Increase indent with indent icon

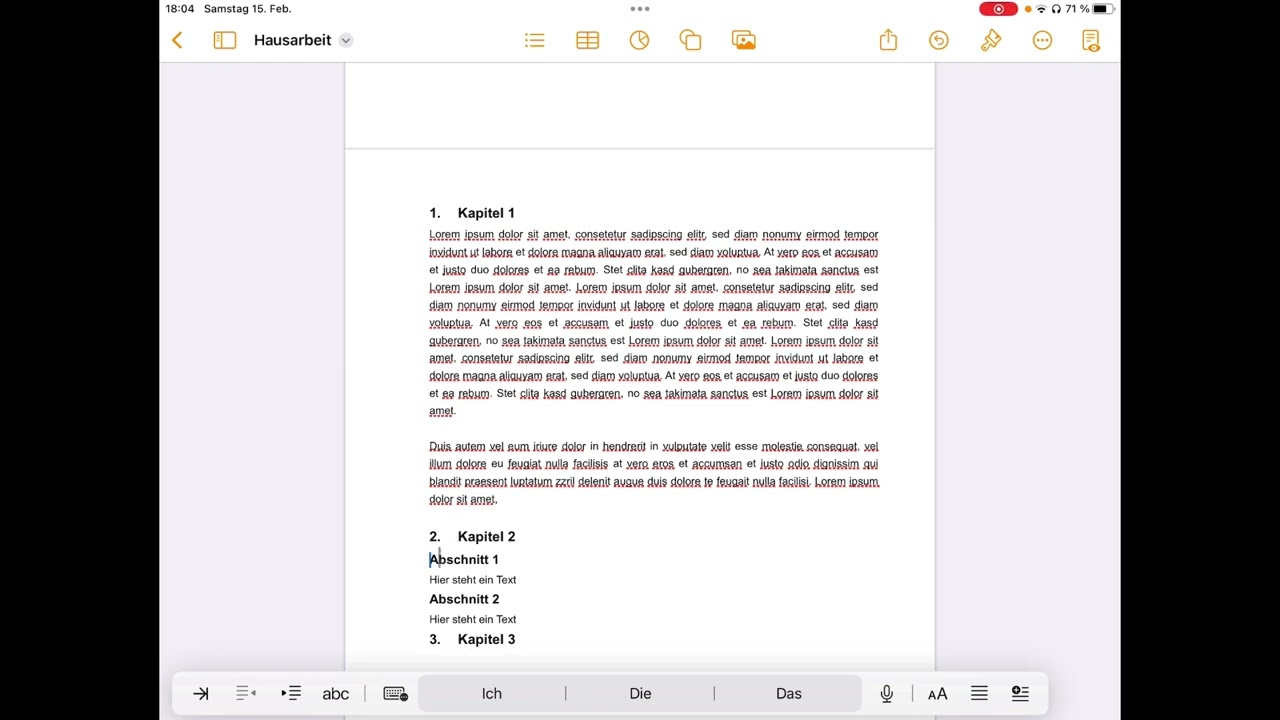coord(291,693)
